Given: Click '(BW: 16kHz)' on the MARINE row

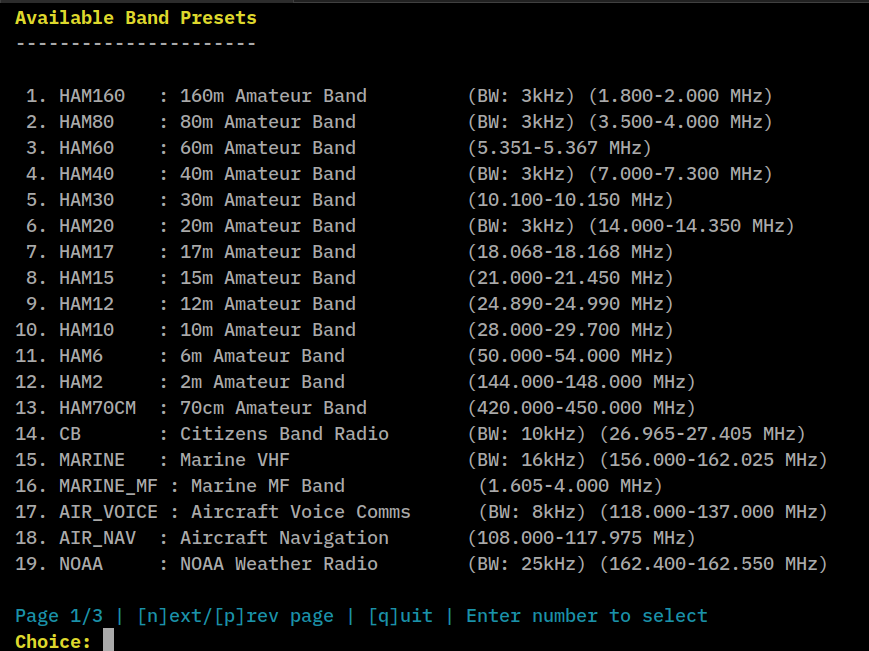Looking at the screenshot, I should 526,460.
